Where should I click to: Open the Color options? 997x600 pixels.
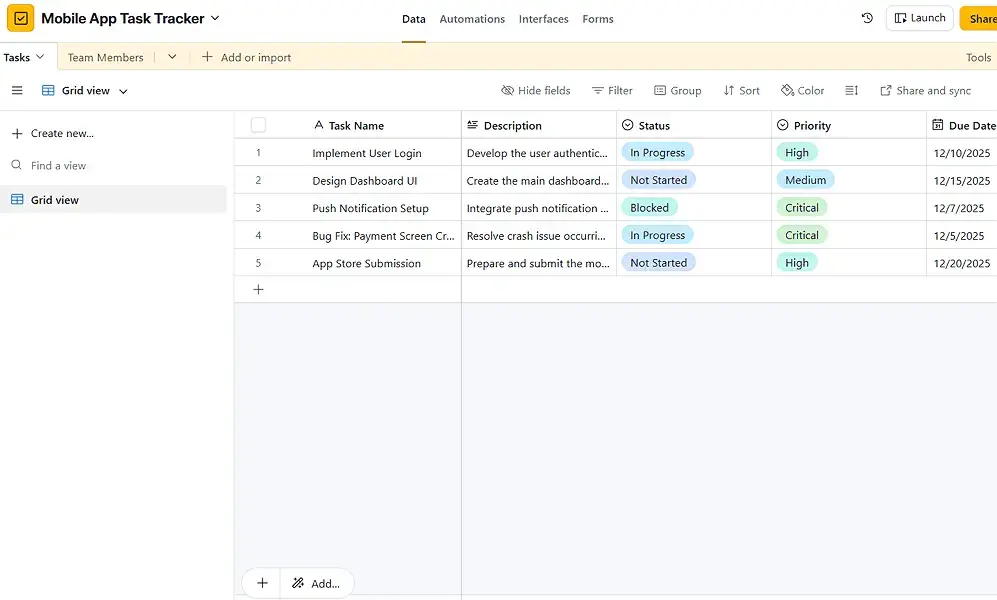pyautogui.click(x=802, y=90)
